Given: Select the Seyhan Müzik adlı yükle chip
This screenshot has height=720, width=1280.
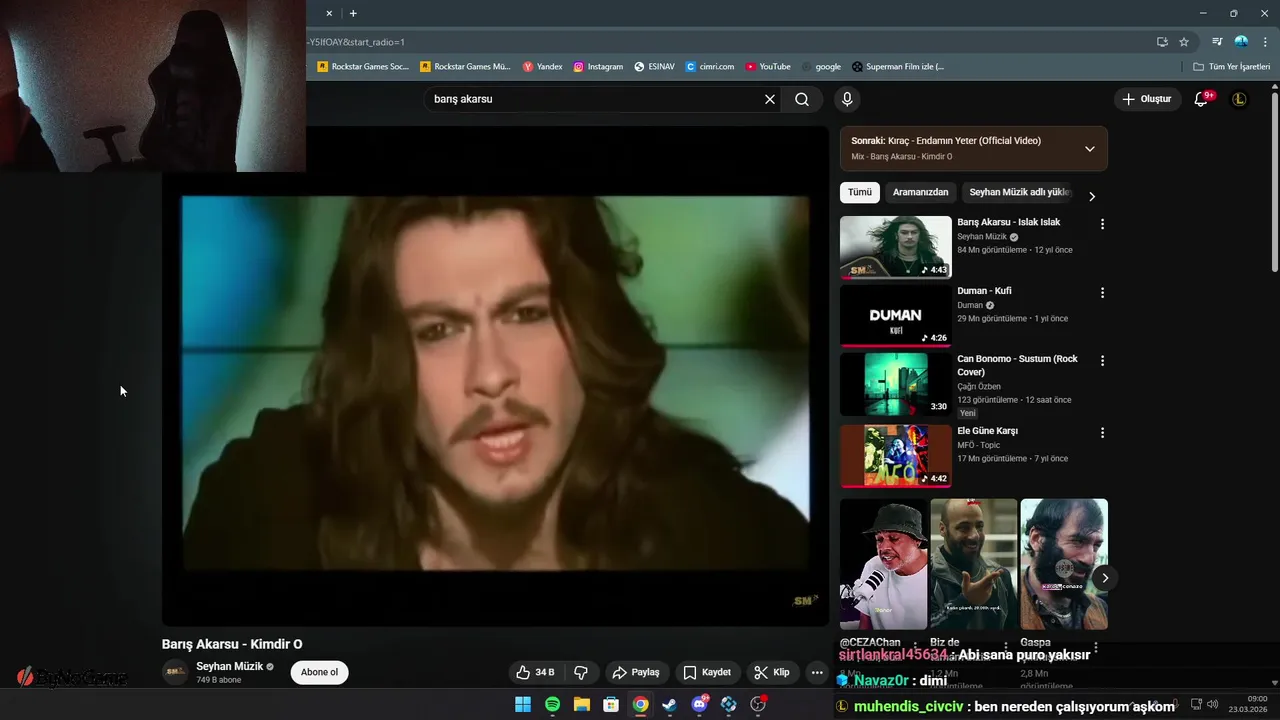Looking at the screenshot, I should point(1018,192).
